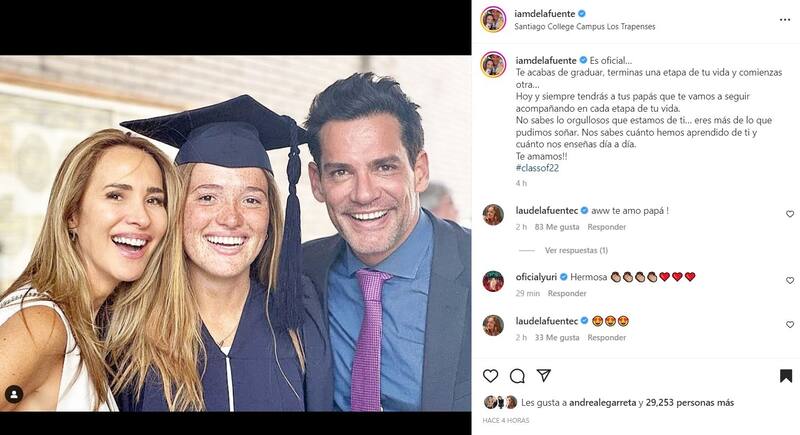Open the comment bubble icon
This screenshot has width=800, height=435.
[517, 376]
